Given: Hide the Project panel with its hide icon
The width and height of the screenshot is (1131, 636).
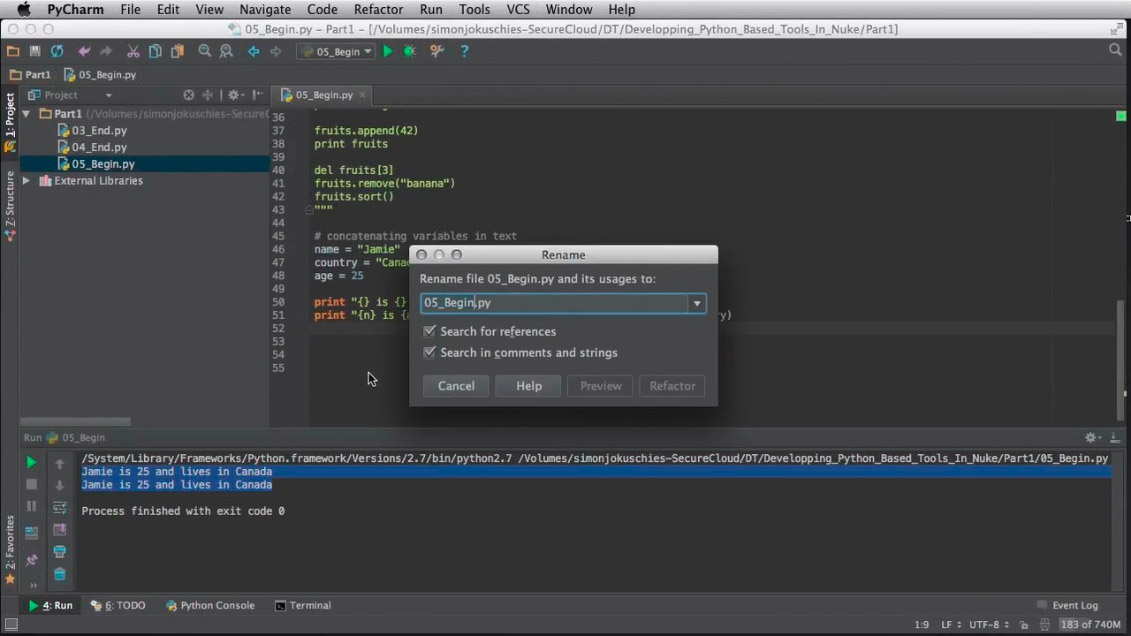Looking at the screenshot, I should click(258, 95).
